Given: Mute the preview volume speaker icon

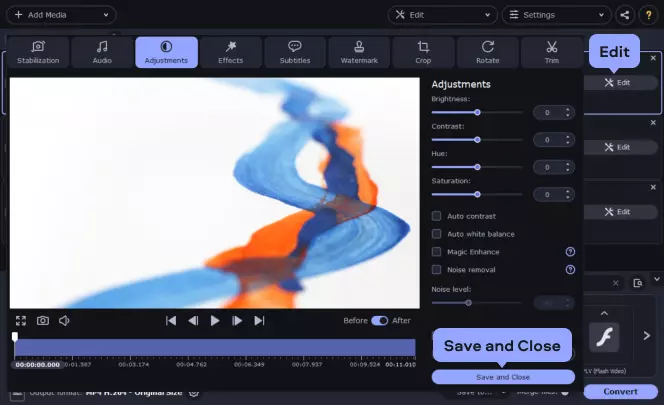Looking at the screenshot, I should coord(64,321).
